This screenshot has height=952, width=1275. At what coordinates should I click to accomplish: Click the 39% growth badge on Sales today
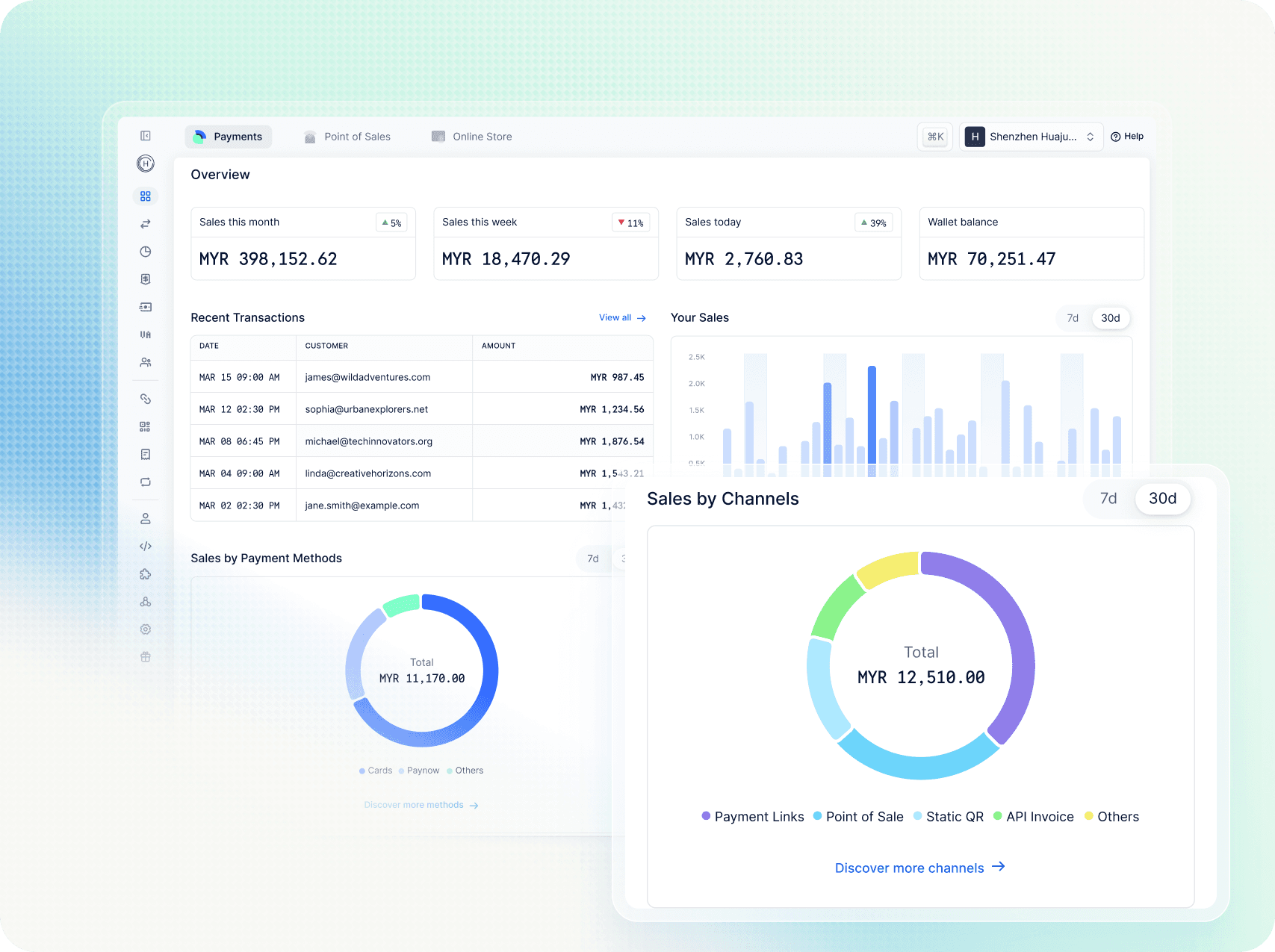tap(873, 223)
